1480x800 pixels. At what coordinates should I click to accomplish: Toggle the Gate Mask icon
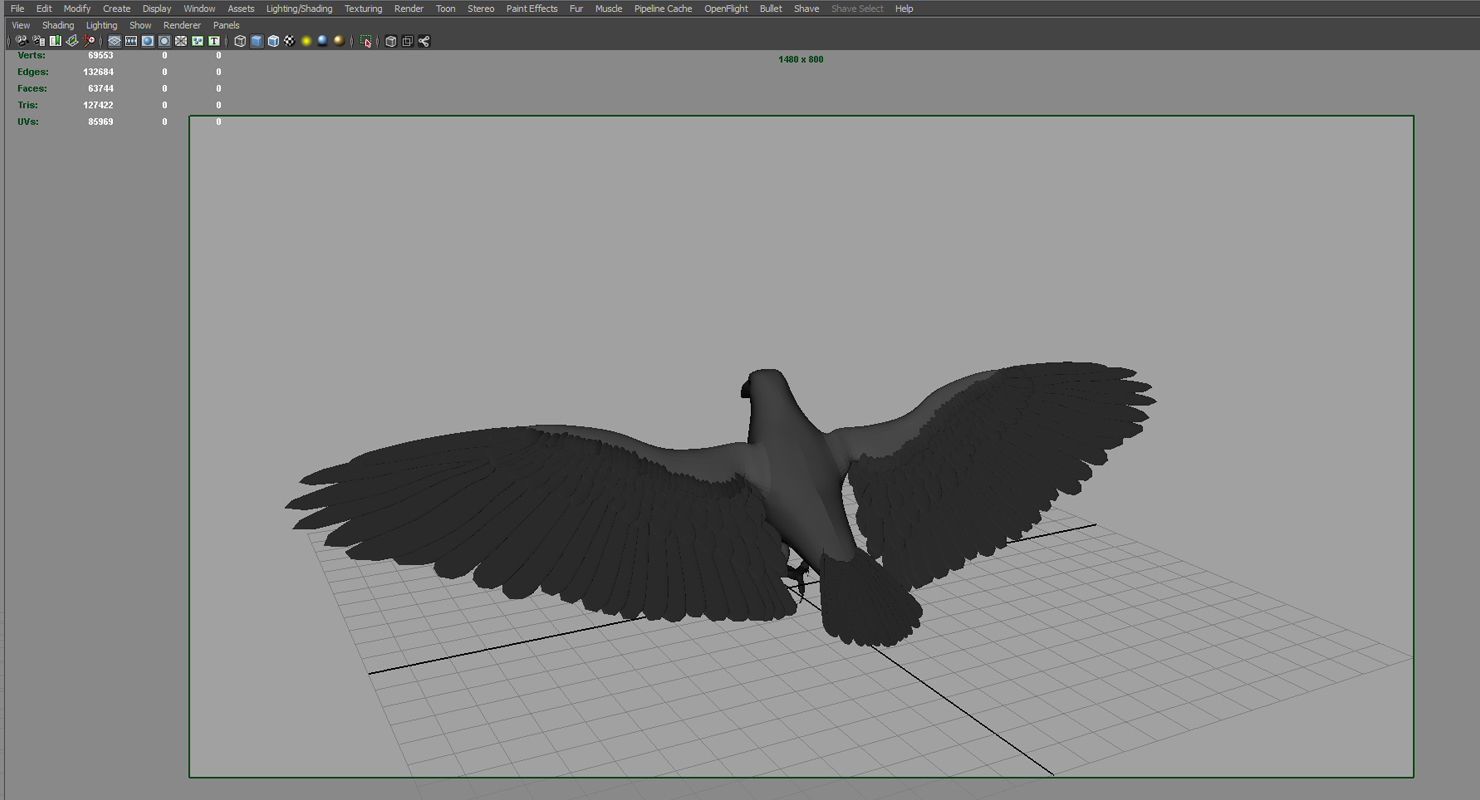click(164, 41)
